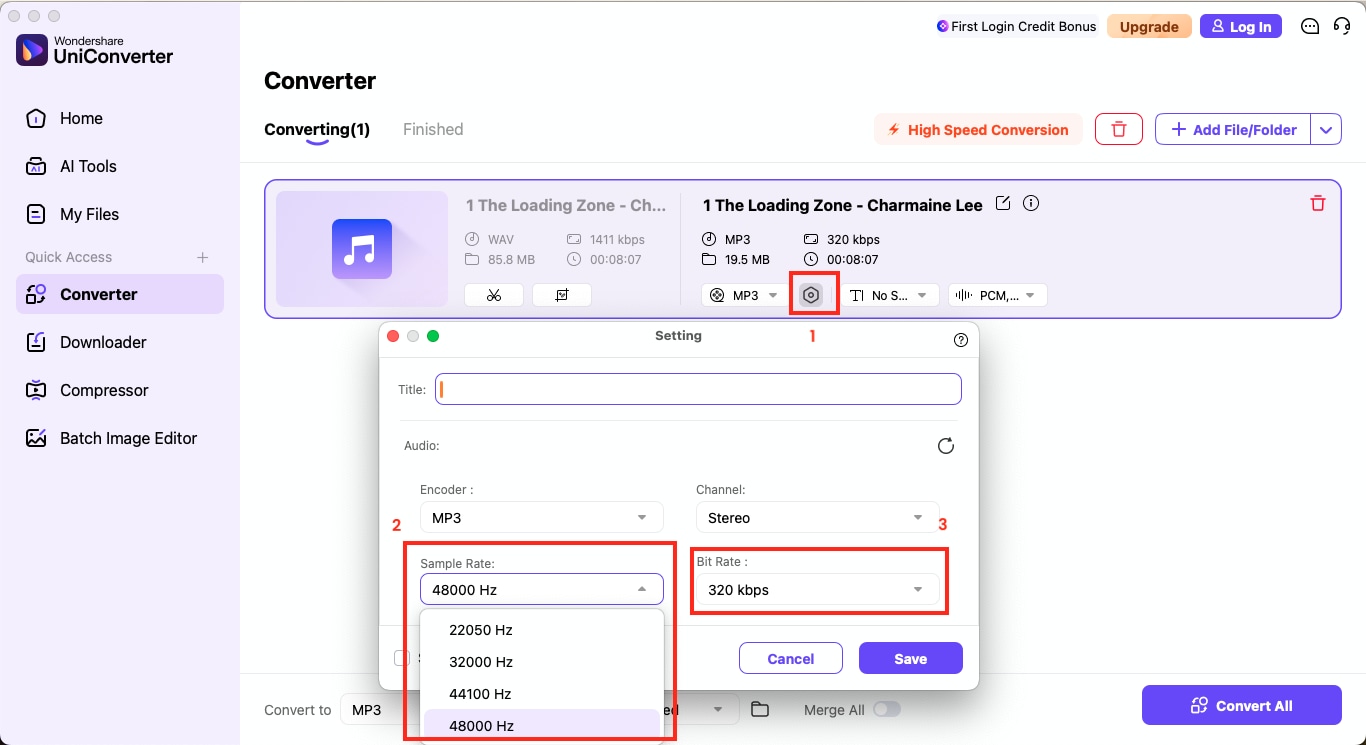Switch to the Finished tab
Viewport: 1366px width, 745px height.
pyautogui.click(x=432, y=129)
